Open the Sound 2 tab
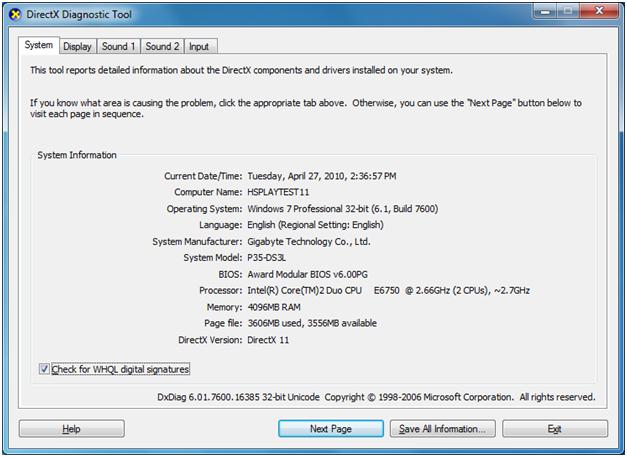The height and width of the screenshot is (457, 627). tap(162, 46)
